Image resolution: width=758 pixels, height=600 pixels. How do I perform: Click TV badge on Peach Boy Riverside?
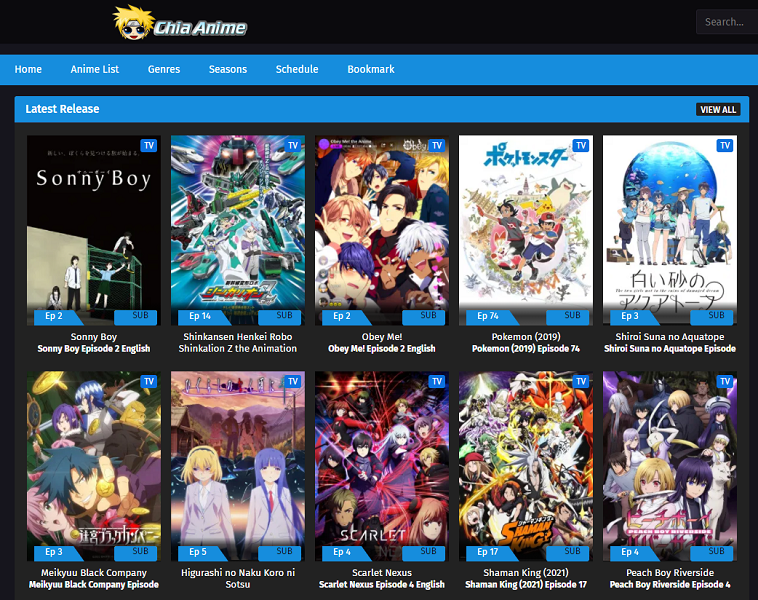725,381
